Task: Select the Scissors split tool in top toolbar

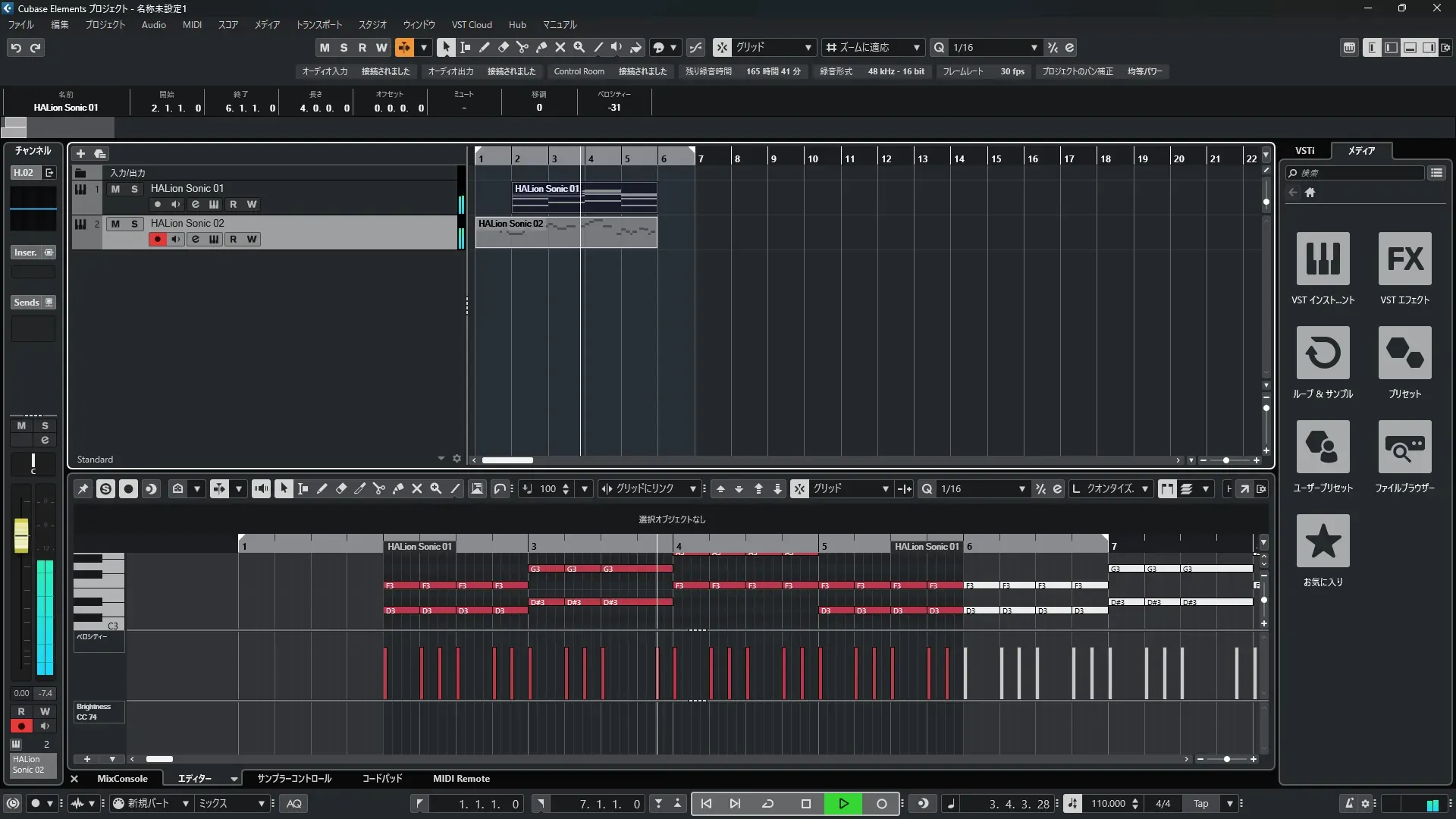Action: click(x=522, y=48)
